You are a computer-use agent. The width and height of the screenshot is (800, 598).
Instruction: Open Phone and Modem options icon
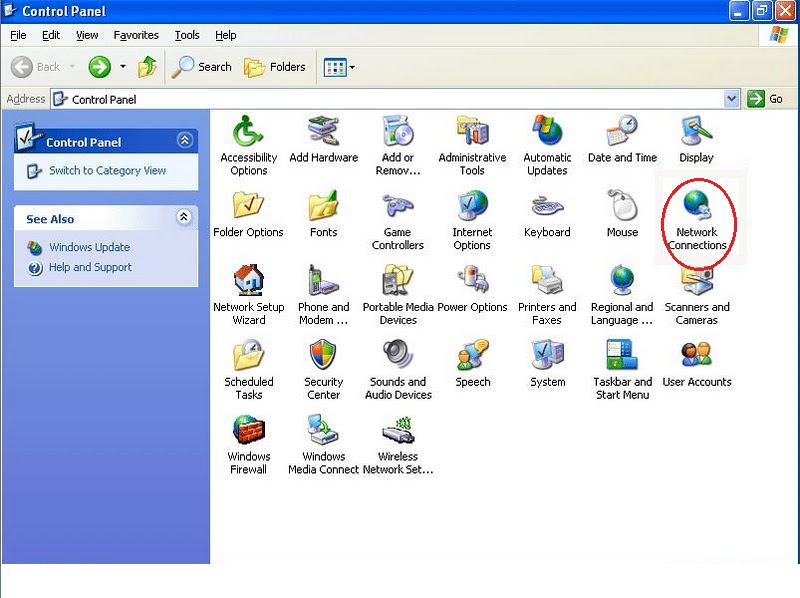pyautogui.click(x=323, y=281)
